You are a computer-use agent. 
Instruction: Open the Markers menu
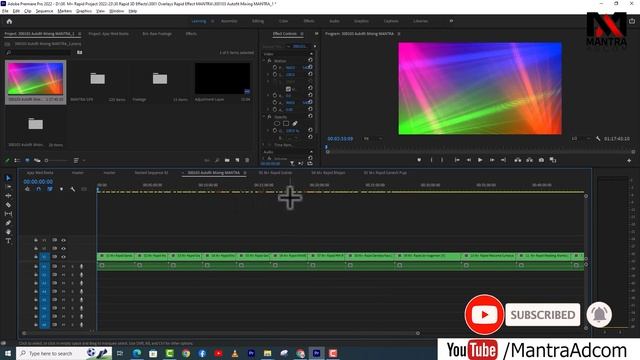(x=64, y=11)
